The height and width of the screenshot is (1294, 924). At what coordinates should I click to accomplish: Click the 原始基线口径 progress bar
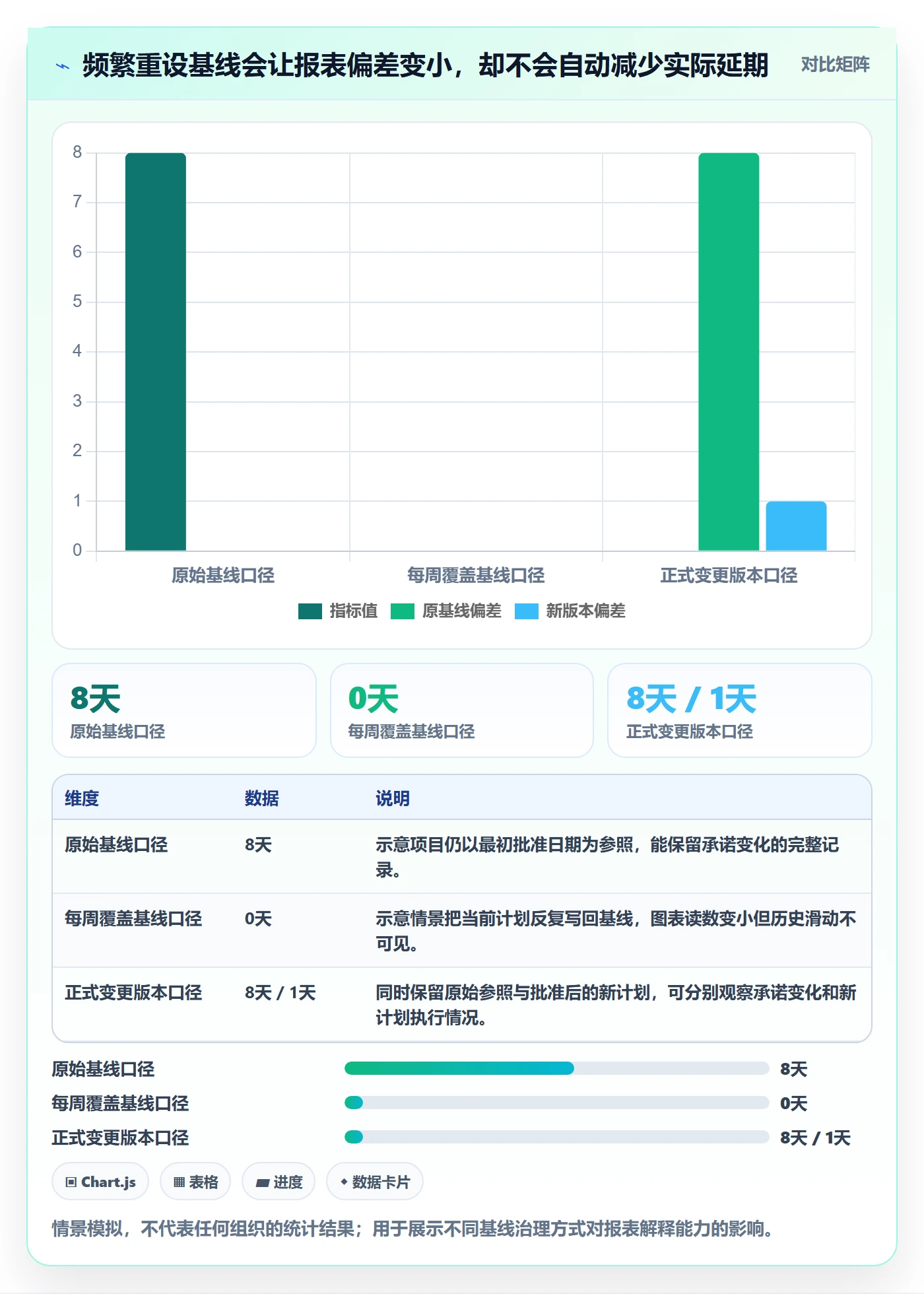[556, 1068]
